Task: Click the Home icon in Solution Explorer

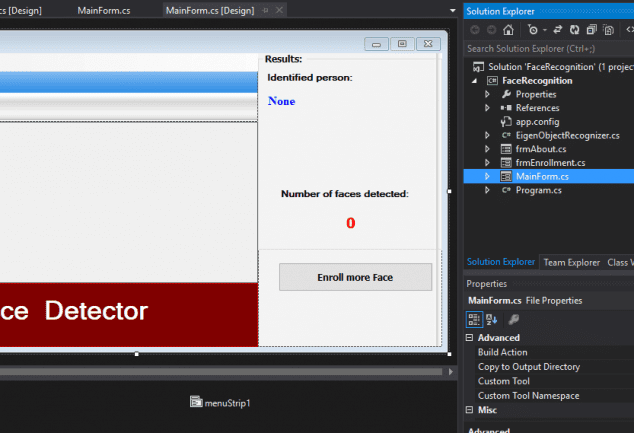Action: (509, 30)
